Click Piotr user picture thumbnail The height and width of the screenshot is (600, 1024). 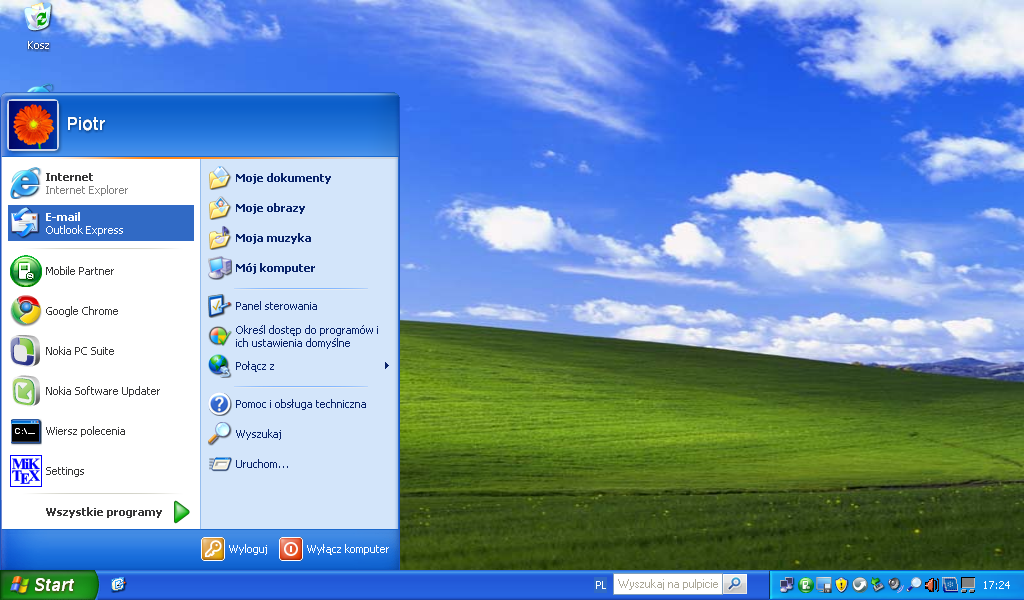pyautogui.click(x=33, y=125)
